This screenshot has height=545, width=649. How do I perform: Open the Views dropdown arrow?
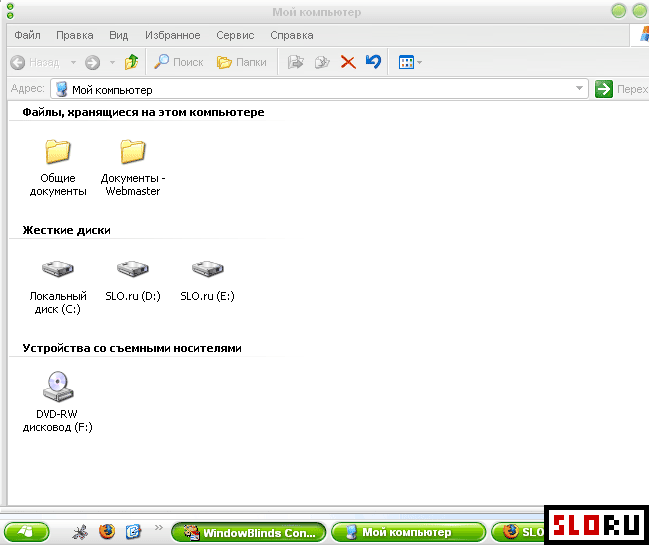(x=419, y=62)
